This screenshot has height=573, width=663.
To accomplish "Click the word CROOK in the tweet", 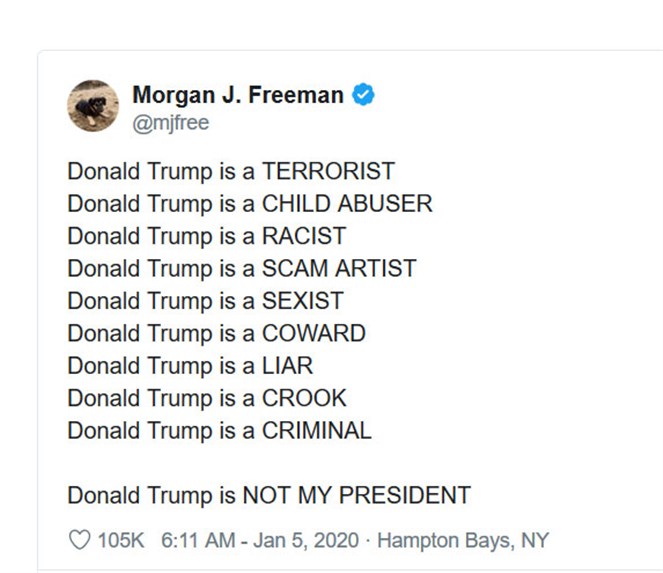I will (304, 398).
